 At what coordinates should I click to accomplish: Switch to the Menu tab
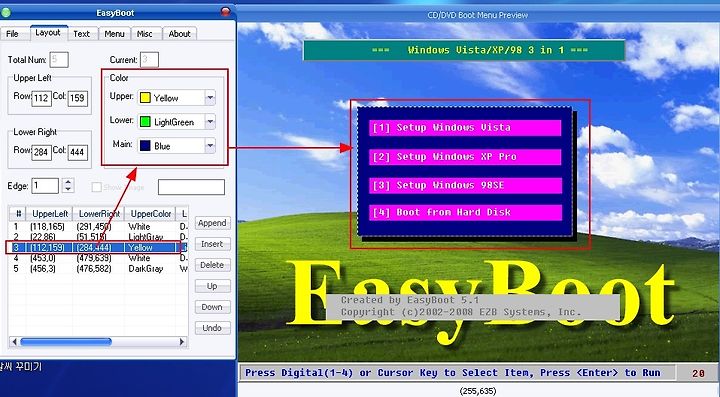[114, 34]
